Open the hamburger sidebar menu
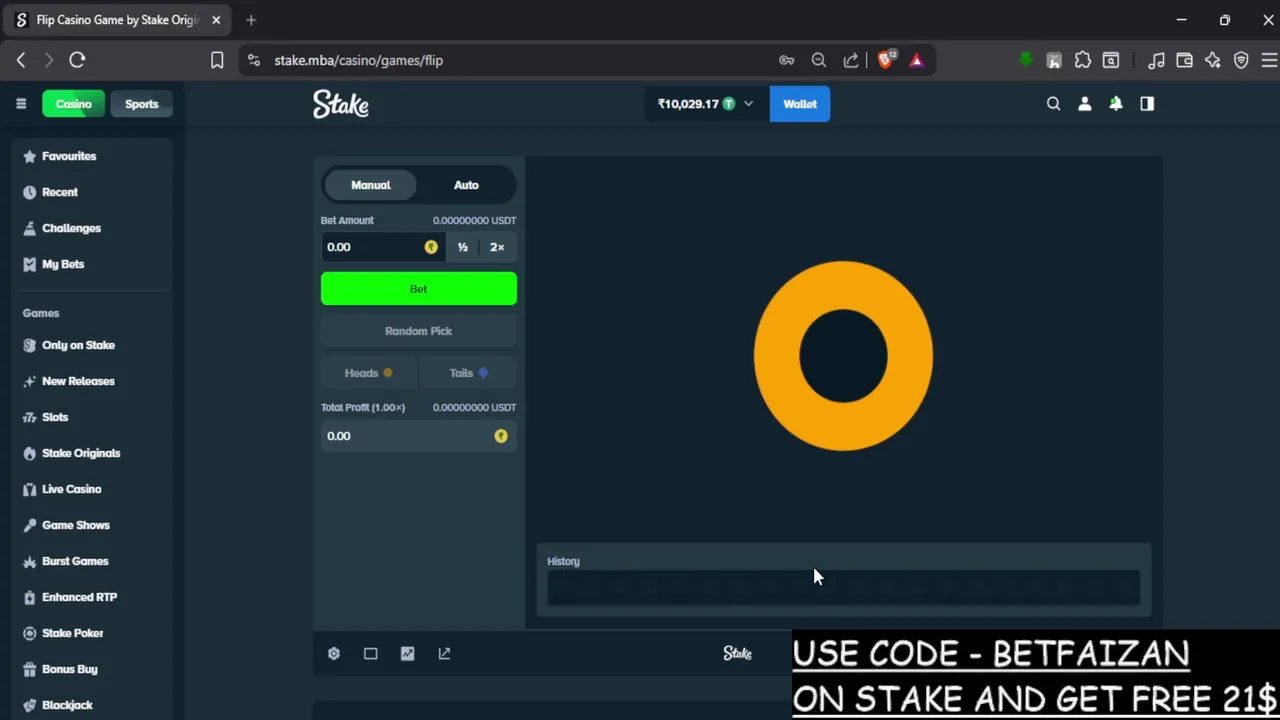Screen dimensions: 1280x720 [21, 104]
